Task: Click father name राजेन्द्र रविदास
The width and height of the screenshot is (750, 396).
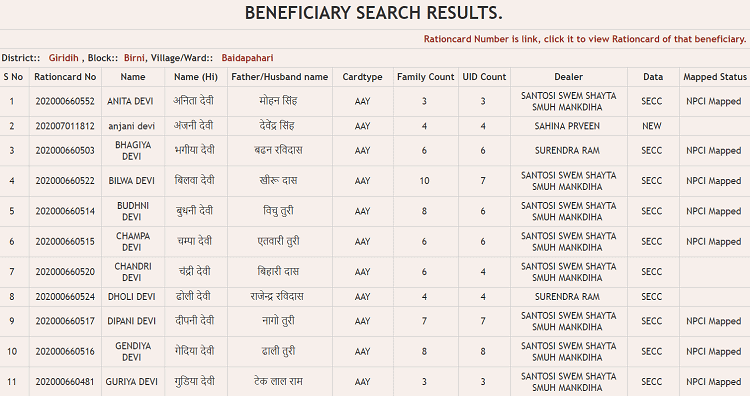Action: point(277,296)
